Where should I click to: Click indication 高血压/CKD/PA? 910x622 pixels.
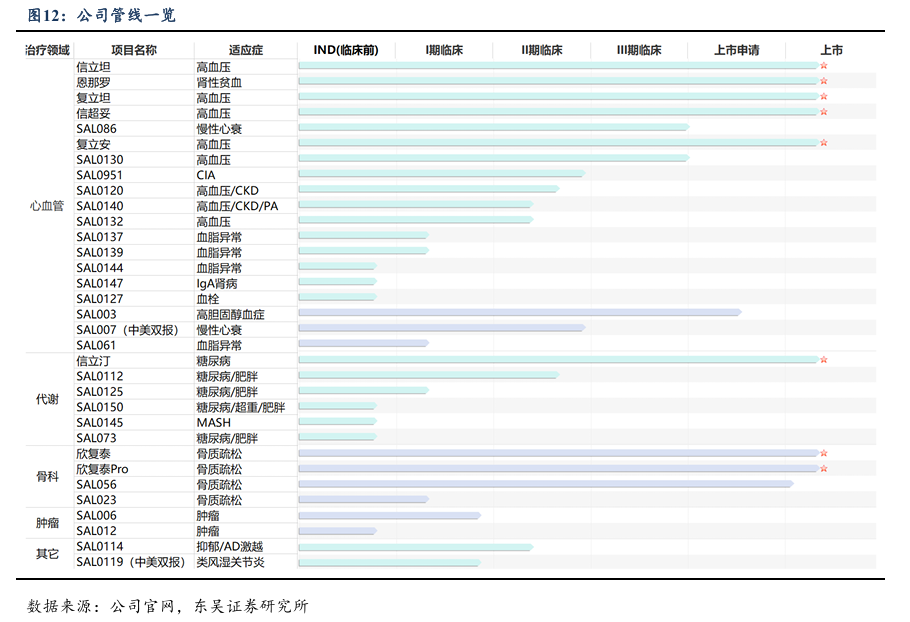(x=237, y=206)
